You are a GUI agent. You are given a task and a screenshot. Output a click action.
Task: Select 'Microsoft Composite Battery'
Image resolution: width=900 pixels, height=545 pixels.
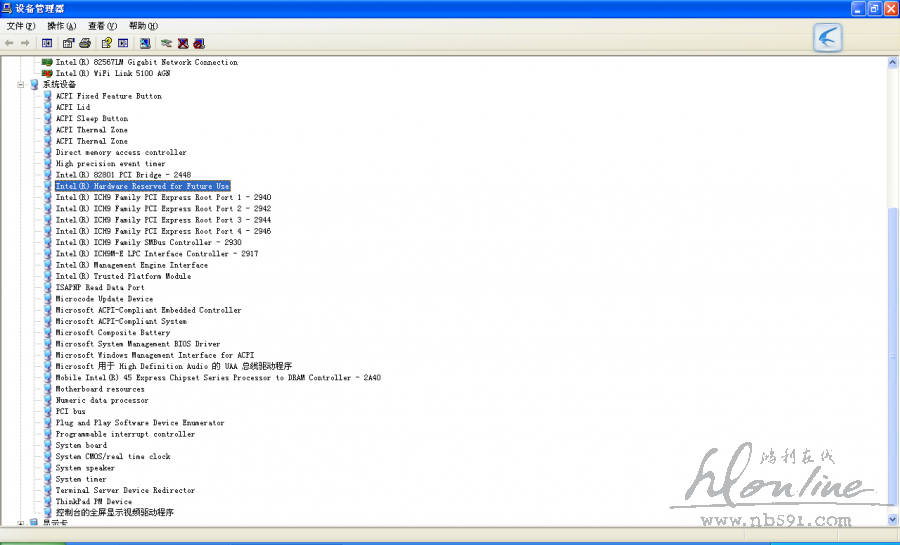[113, 333]
